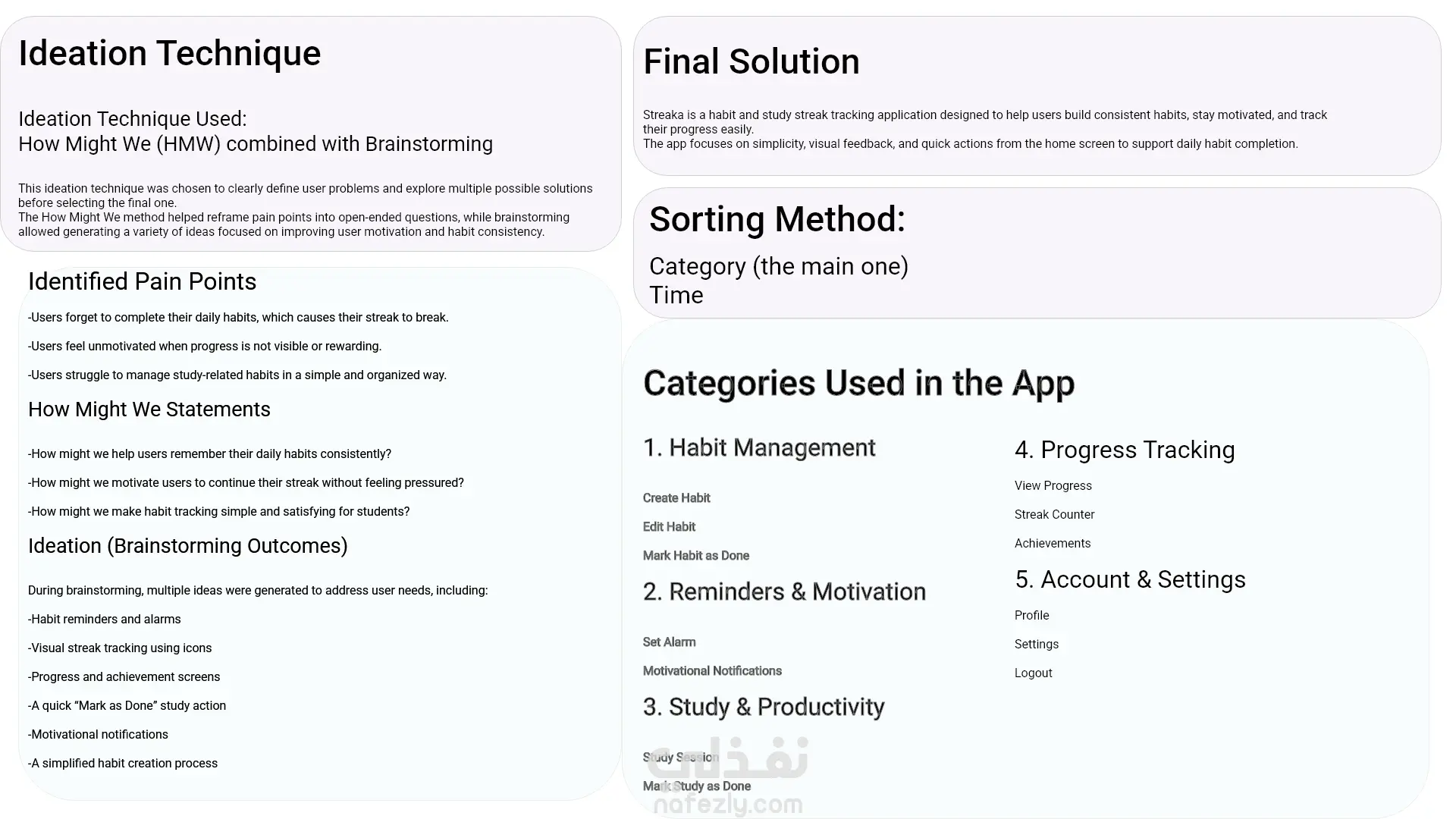Select "Motivational Notifications" under Reminders & Motivation

click(x=711, y=671)
